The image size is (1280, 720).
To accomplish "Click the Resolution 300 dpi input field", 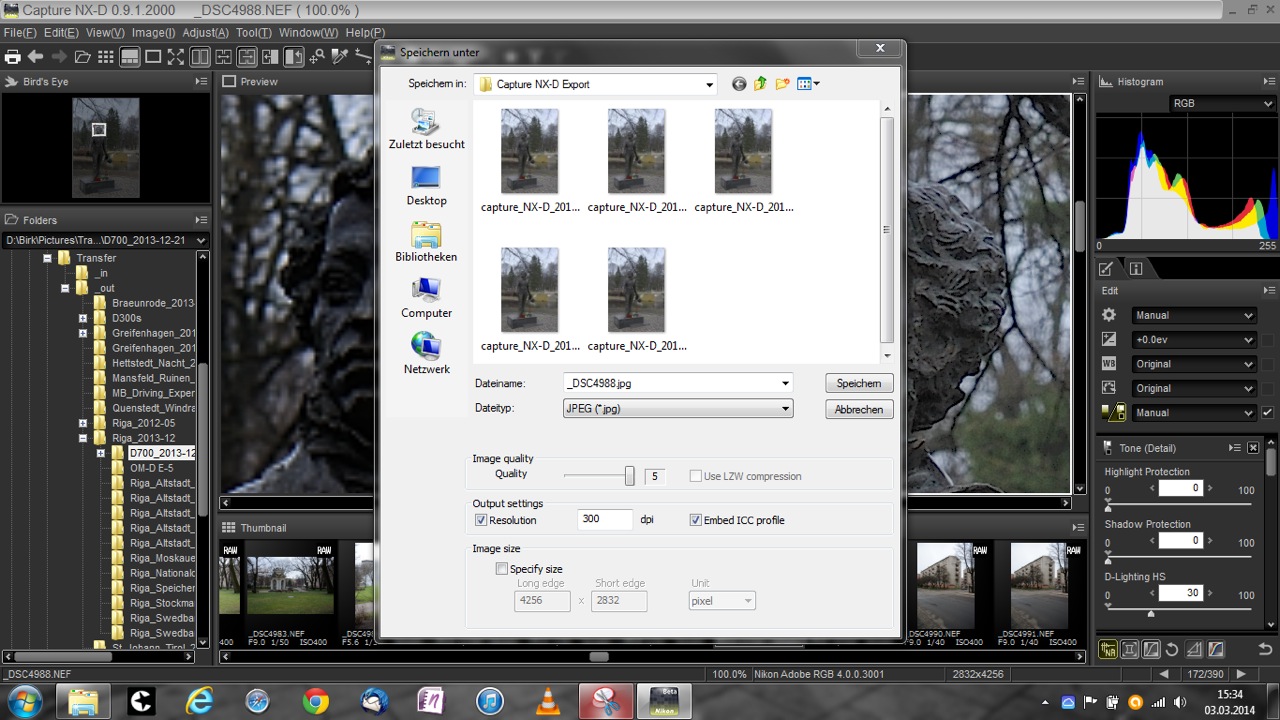I will tap(605, 519).
